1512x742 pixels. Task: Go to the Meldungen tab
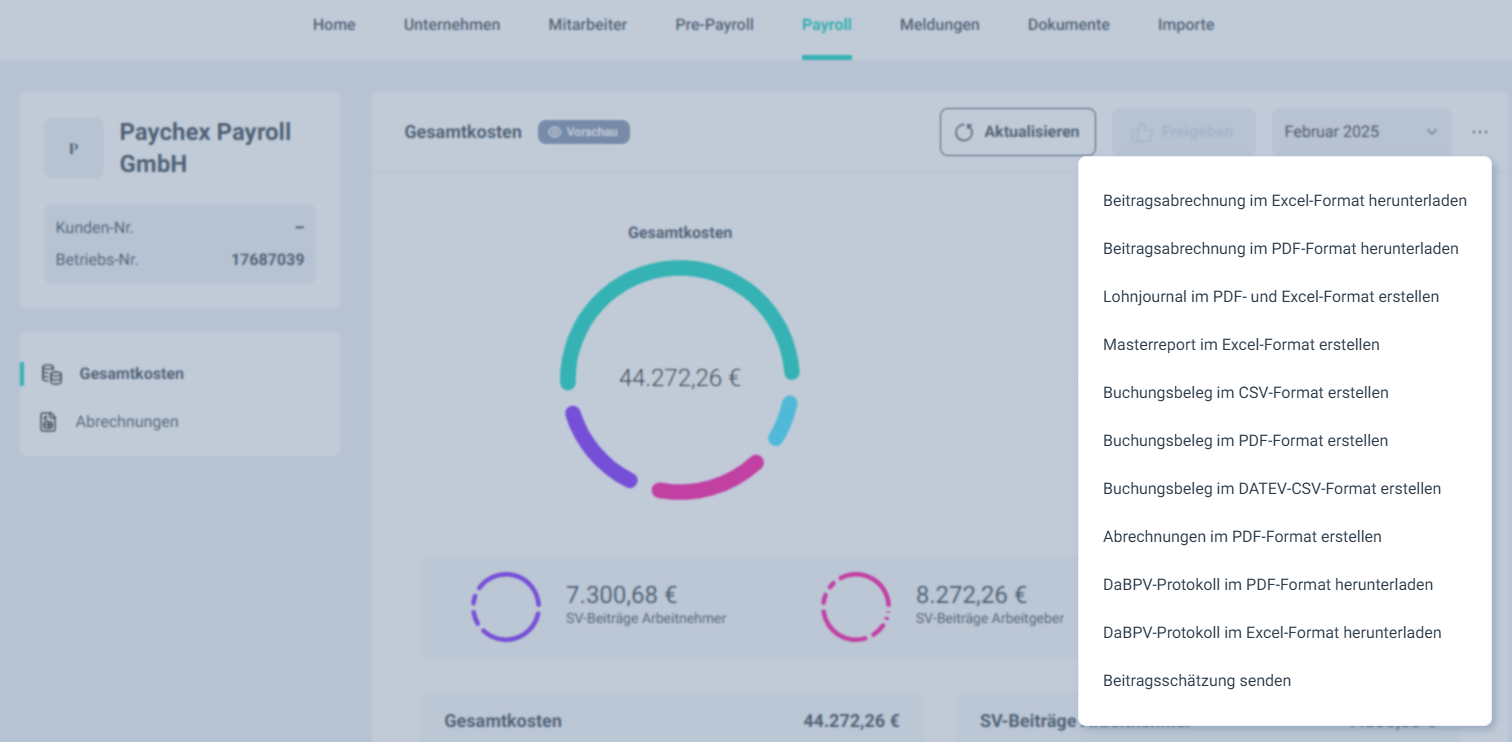click(x=939, y=25)
